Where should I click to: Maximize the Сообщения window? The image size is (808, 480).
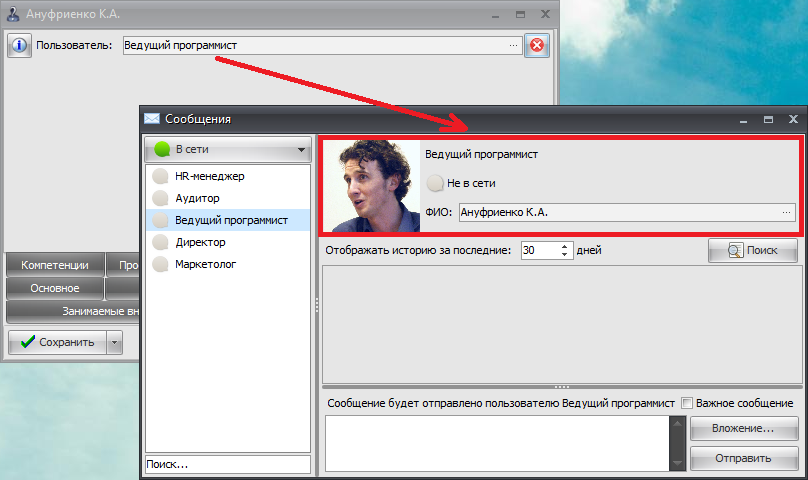coord(768,120)
